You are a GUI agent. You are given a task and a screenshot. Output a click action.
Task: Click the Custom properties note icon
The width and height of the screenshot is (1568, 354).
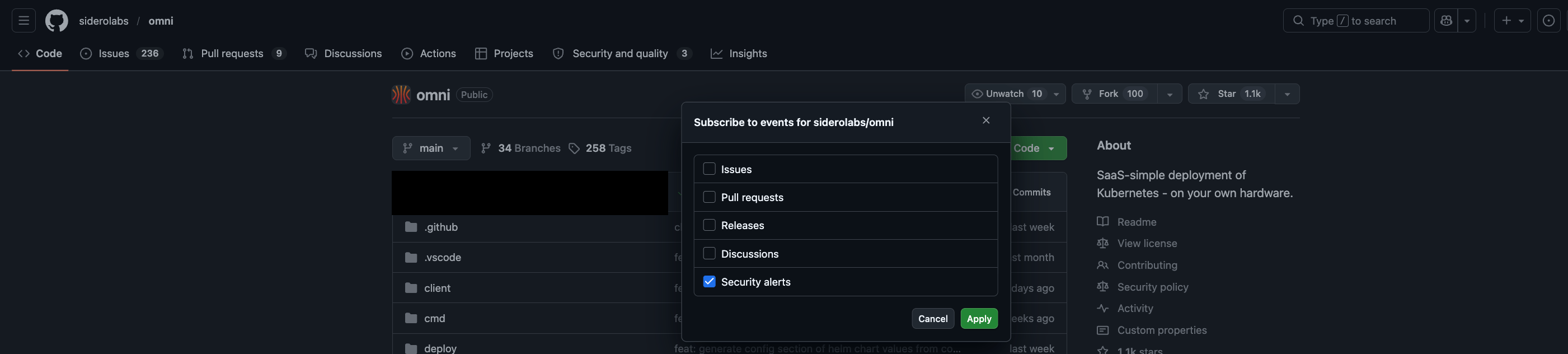1102,330
